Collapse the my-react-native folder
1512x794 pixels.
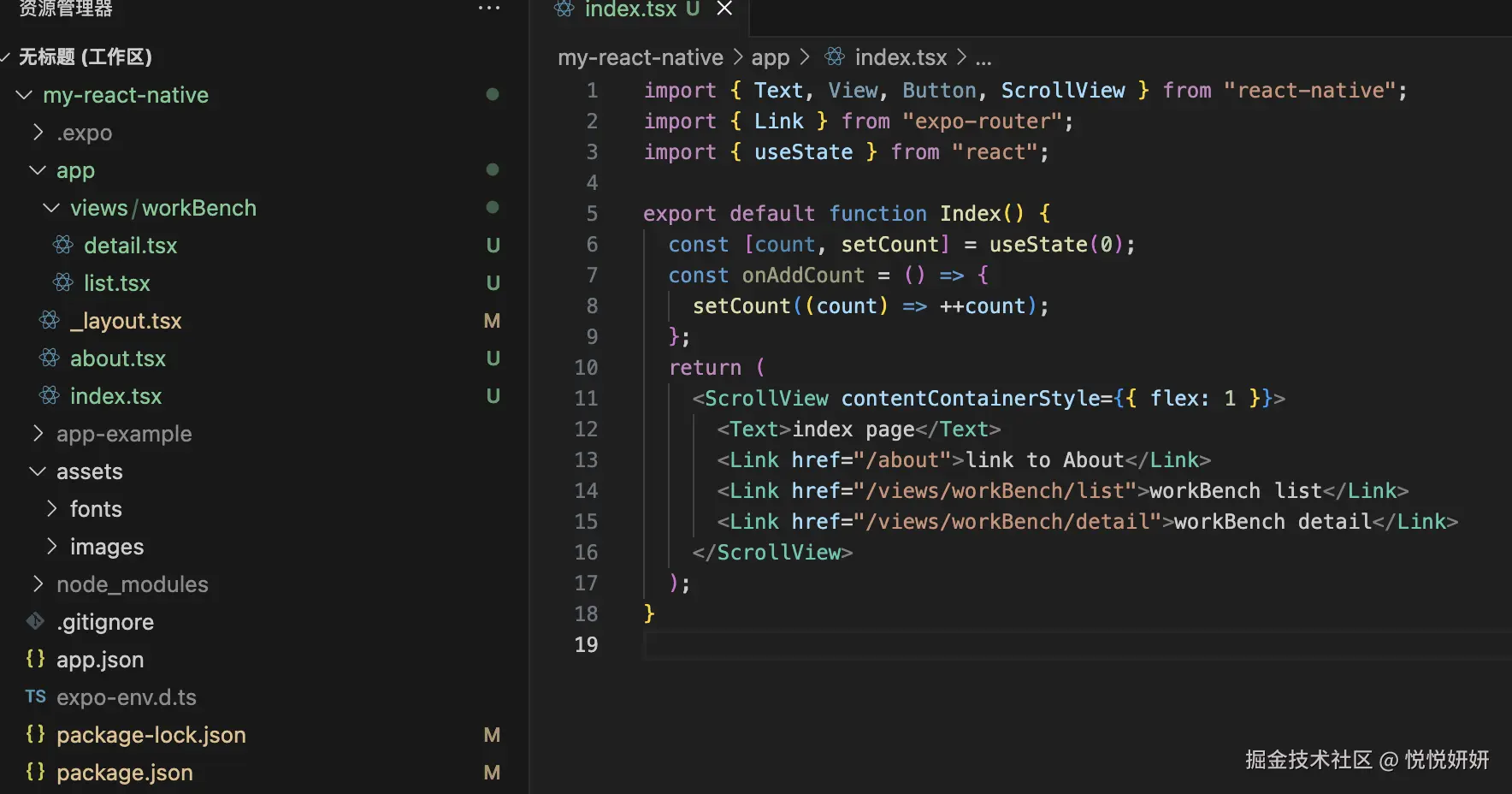click(x=24, y=95)
